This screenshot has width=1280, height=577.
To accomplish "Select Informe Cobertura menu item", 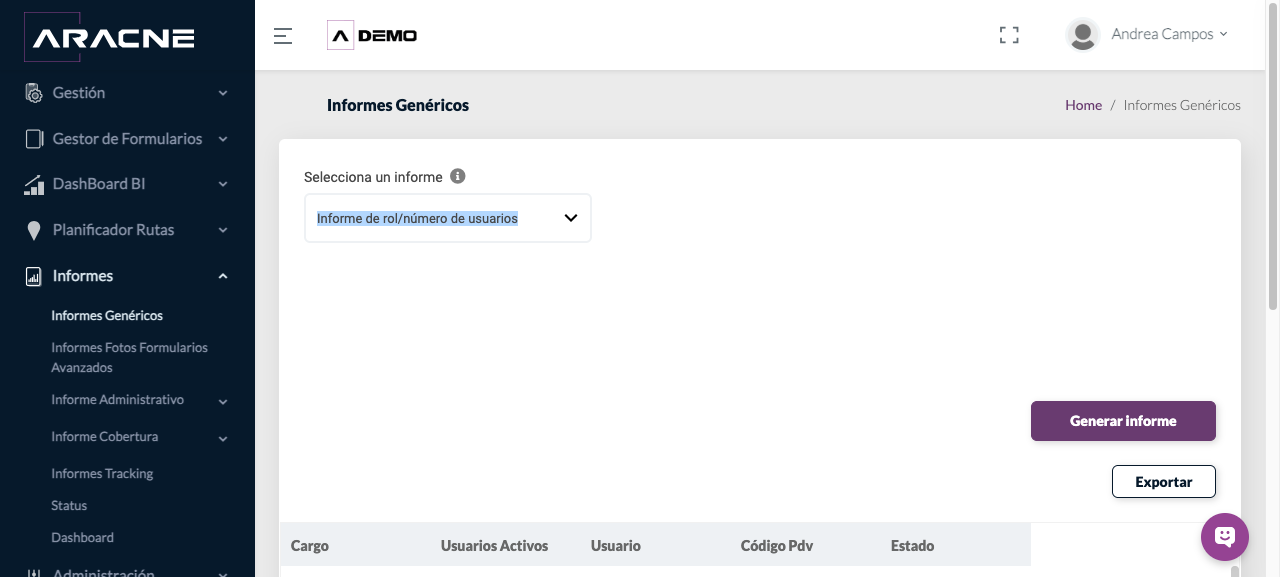I will (x=105, y=436).
